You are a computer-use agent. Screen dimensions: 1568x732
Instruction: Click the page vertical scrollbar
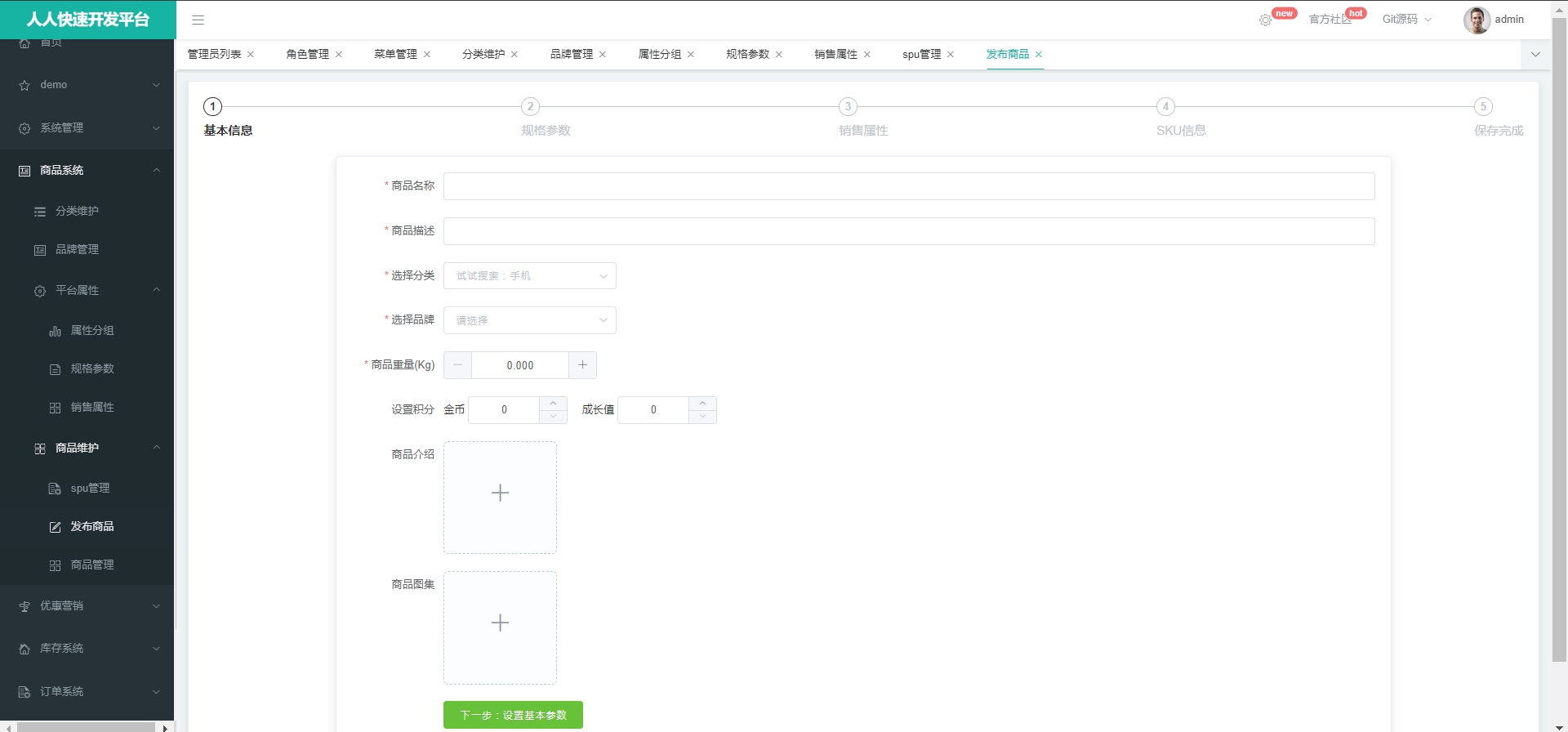click(1559, 339)
